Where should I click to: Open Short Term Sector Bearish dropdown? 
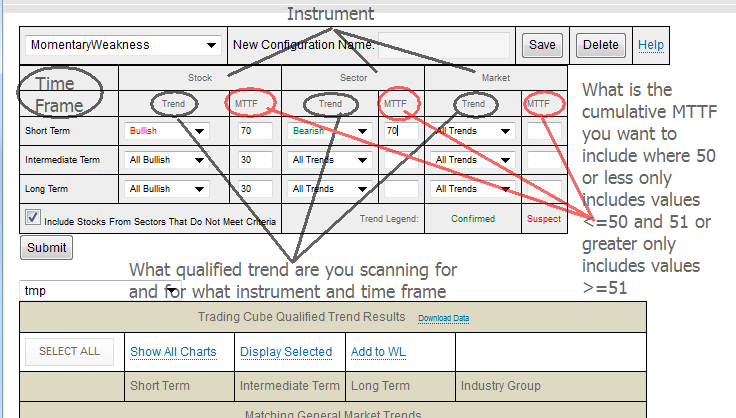click(x=329, y=130)
